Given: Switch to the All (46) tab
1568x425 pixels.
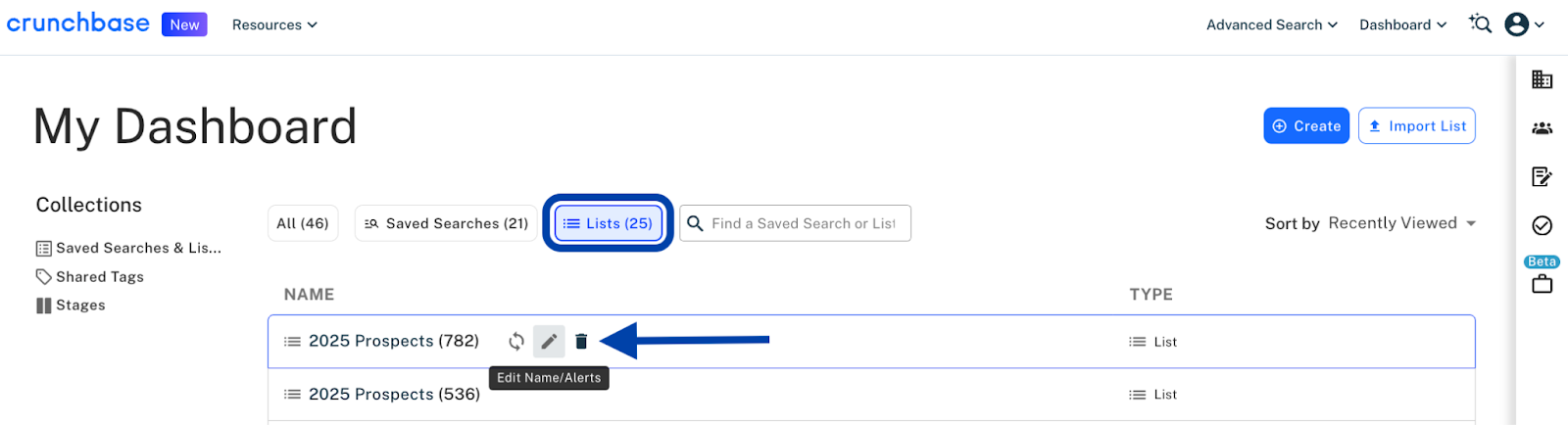Looking at the screenshot, I should (x=303, y=223).
